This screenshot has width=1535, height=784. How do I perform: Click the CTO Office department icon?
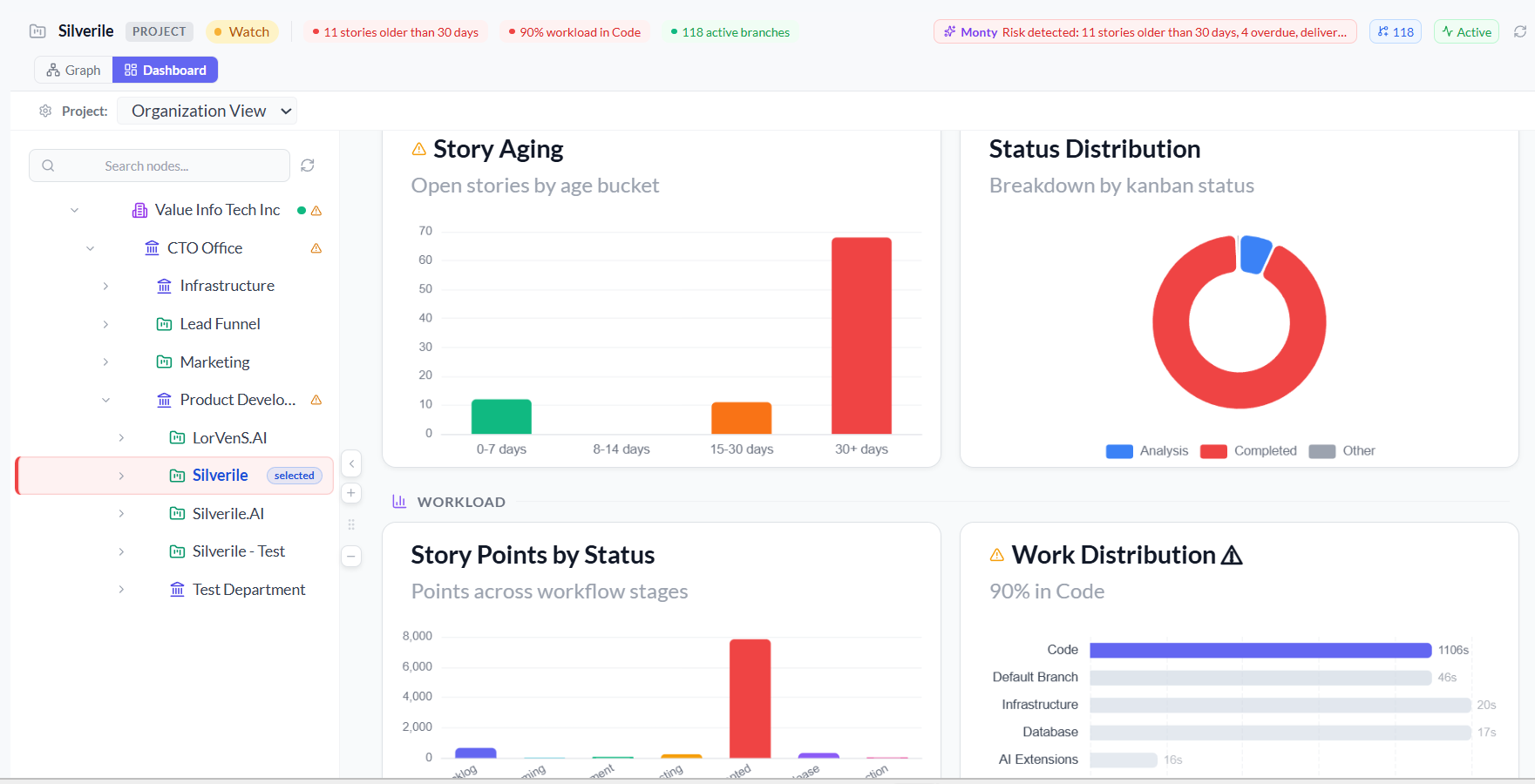point(152,248)
